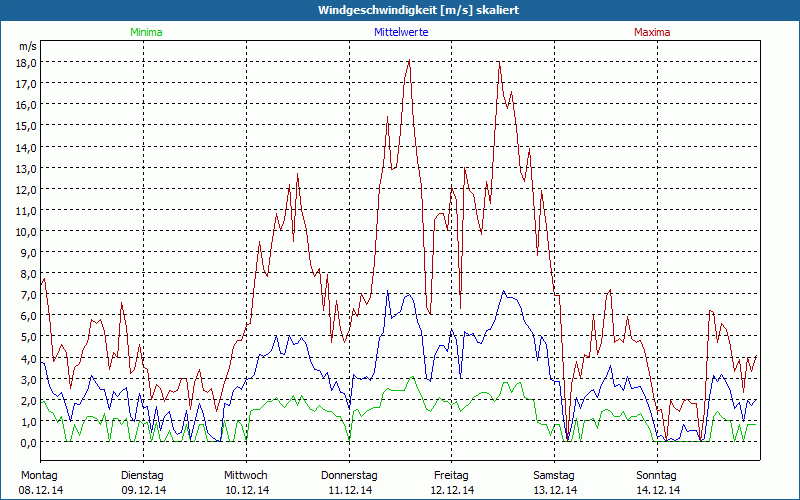Click the 13.12.14 date label
Image resolution: width=800 pixels, height=500 pixels.
[x=555, y=490]
